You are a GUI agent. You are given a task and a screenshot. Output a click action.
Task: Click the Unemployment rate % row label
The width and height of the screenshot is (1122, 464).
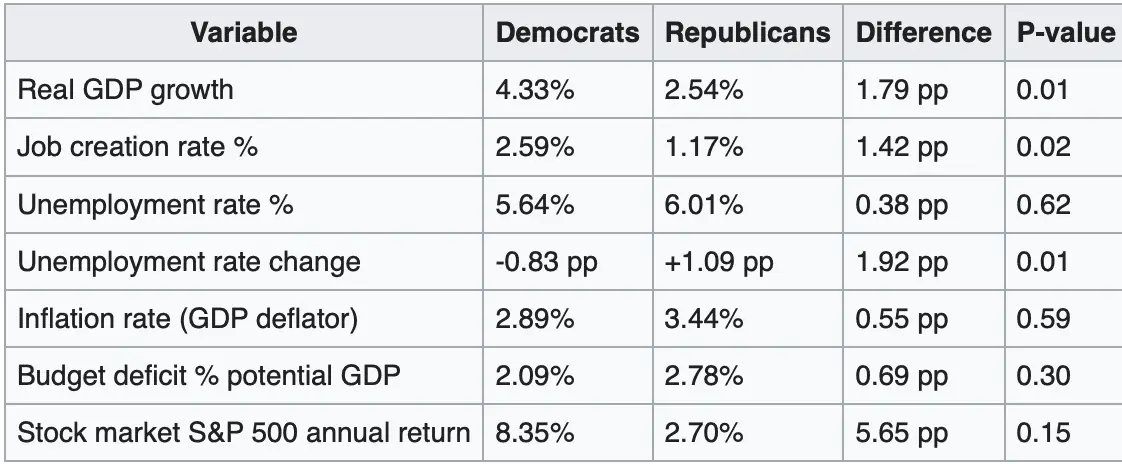pyautogui.click(x=147, y=206)
